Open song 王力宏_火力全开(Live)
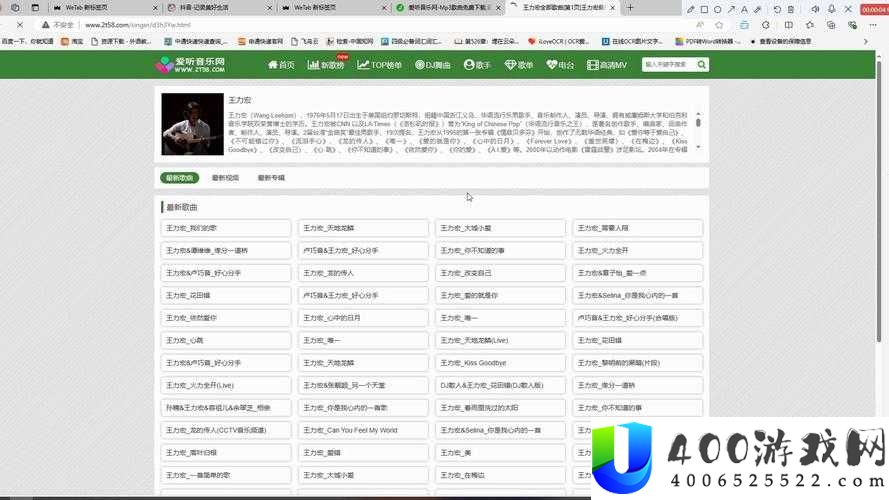889x500 pixels. tap(226, 385)
